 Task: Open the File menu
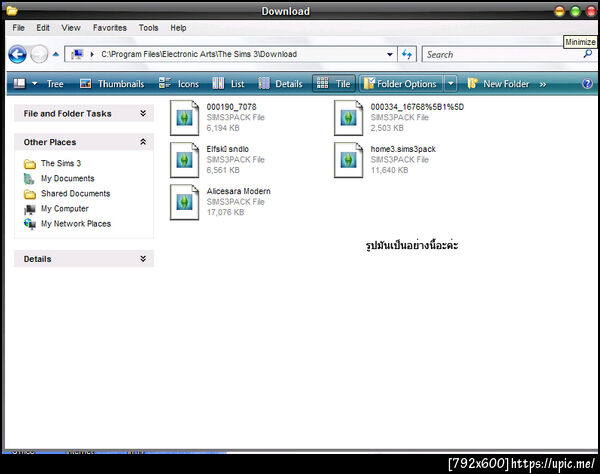(18, 28)
